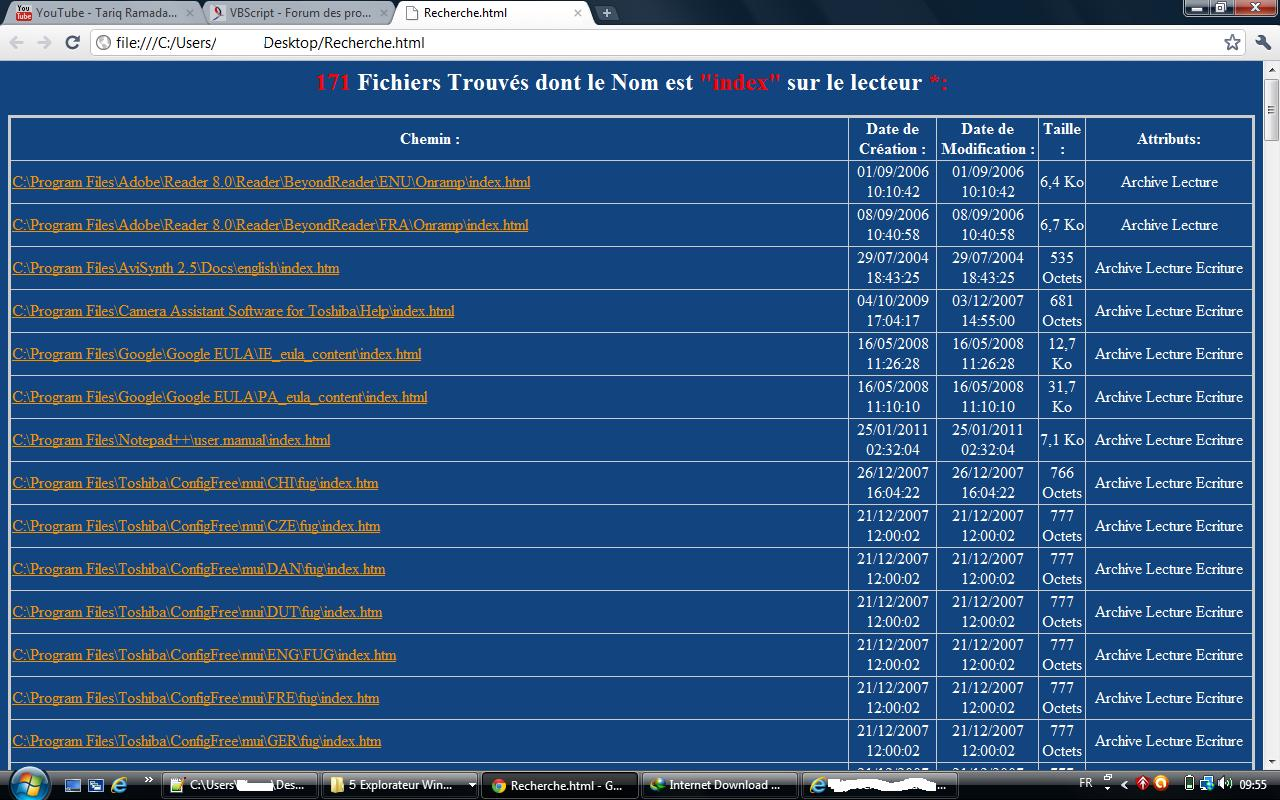Image resolution: width=1280 pixels, height=800 pixels.
Task: Click the vertical page scrollbar thumb
Action: [x=1271, y=110]
